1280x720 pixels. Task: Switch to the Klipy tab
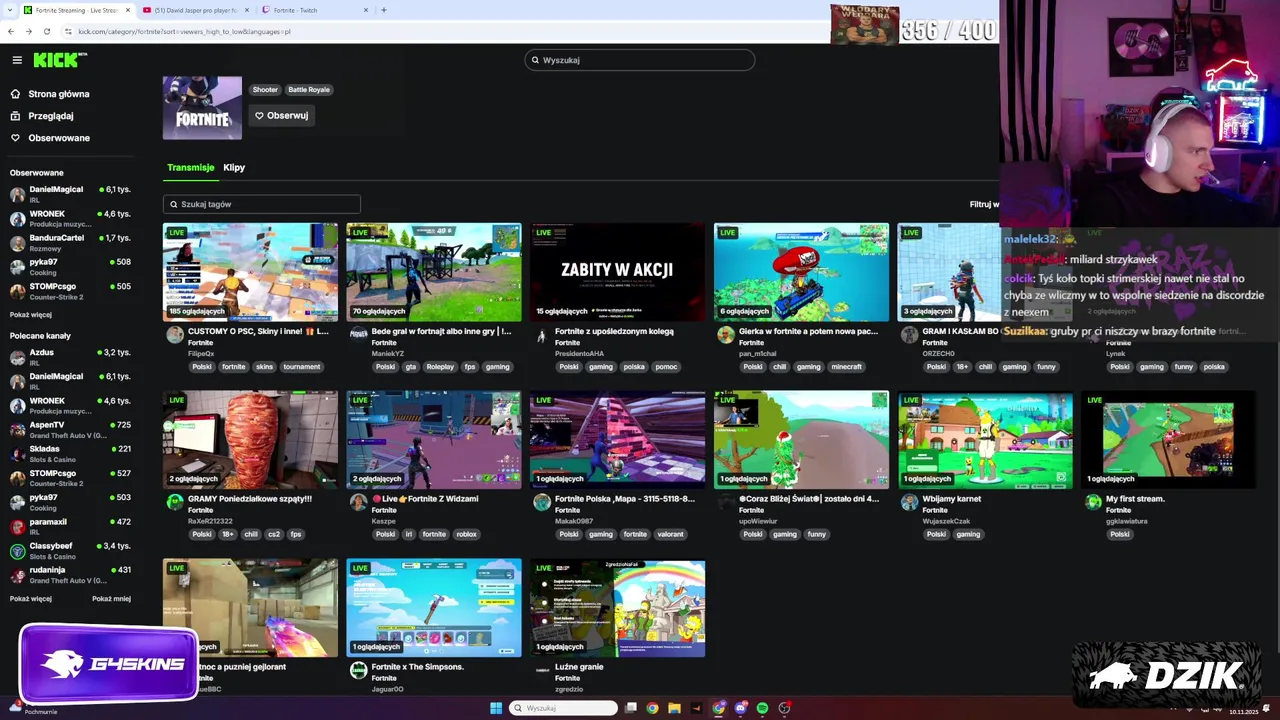234,167
